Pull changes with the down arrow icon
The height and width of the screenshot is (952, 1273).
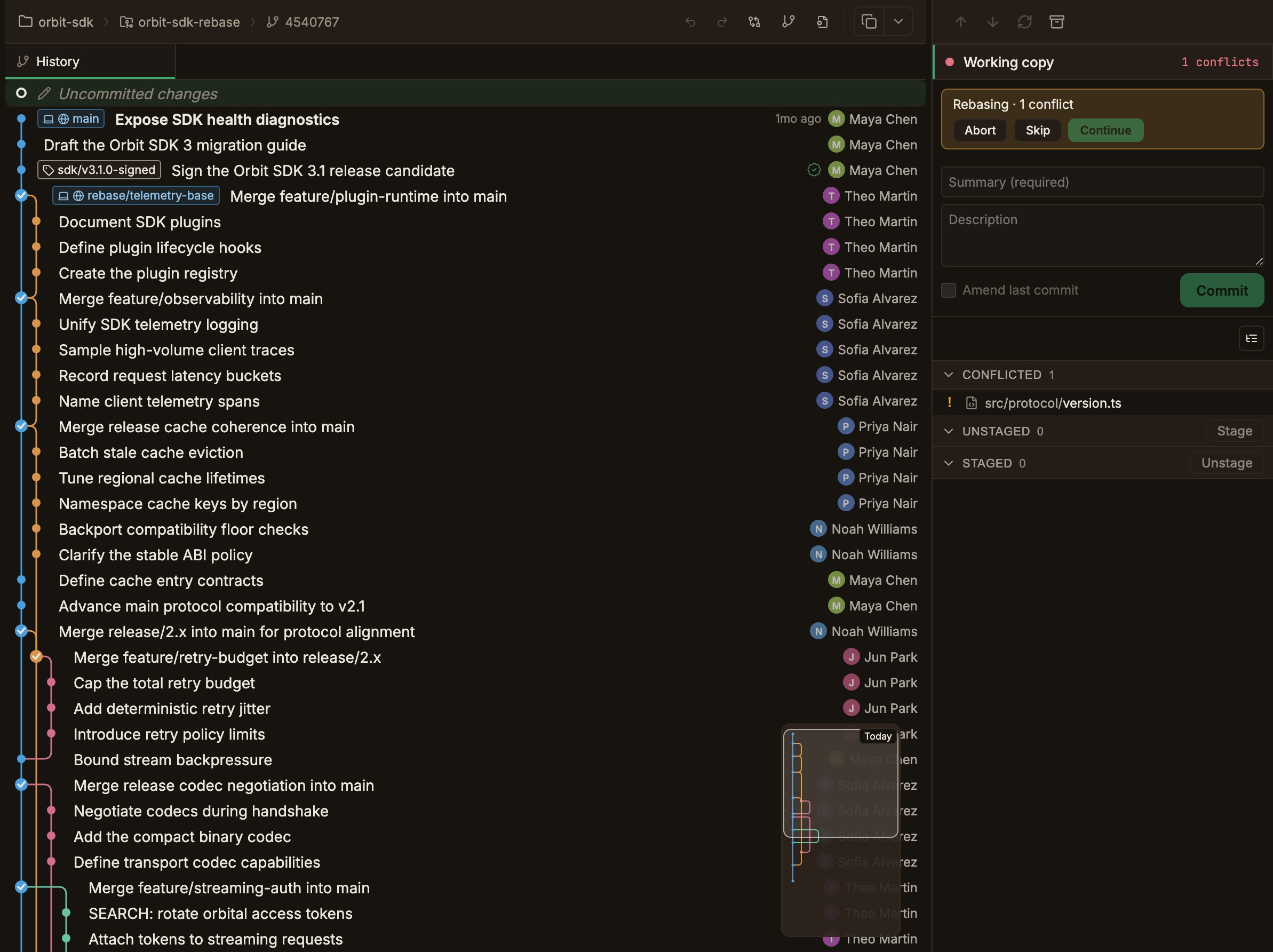click(993, 22)
